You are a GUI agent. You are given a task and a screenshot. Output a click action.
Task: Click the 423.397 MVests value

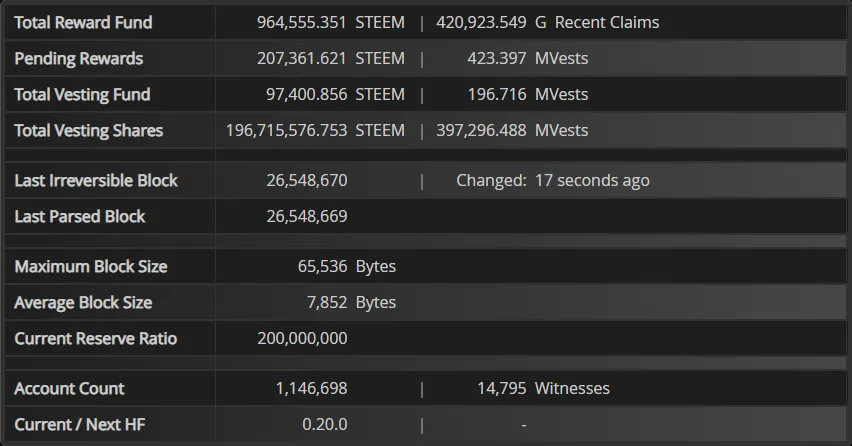click(x=528, y=58)
